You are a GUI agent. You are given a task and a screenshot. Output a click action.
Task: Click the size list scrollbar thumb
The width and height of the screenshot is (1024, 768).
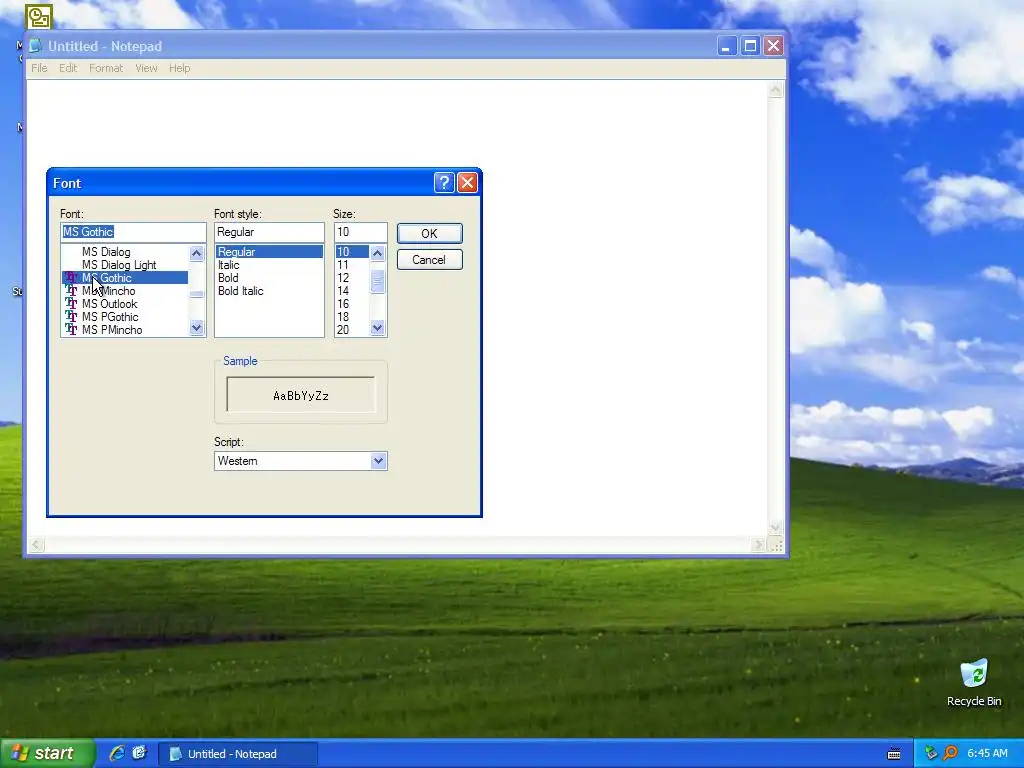click(x=377, y=283)
